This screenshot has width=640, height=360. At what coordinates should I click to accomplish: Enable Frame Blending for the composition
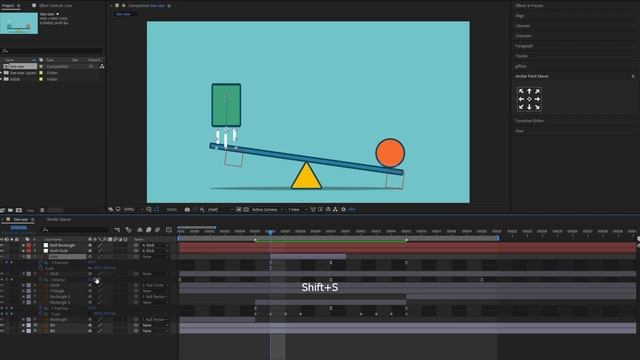click(x=149, y=230)
